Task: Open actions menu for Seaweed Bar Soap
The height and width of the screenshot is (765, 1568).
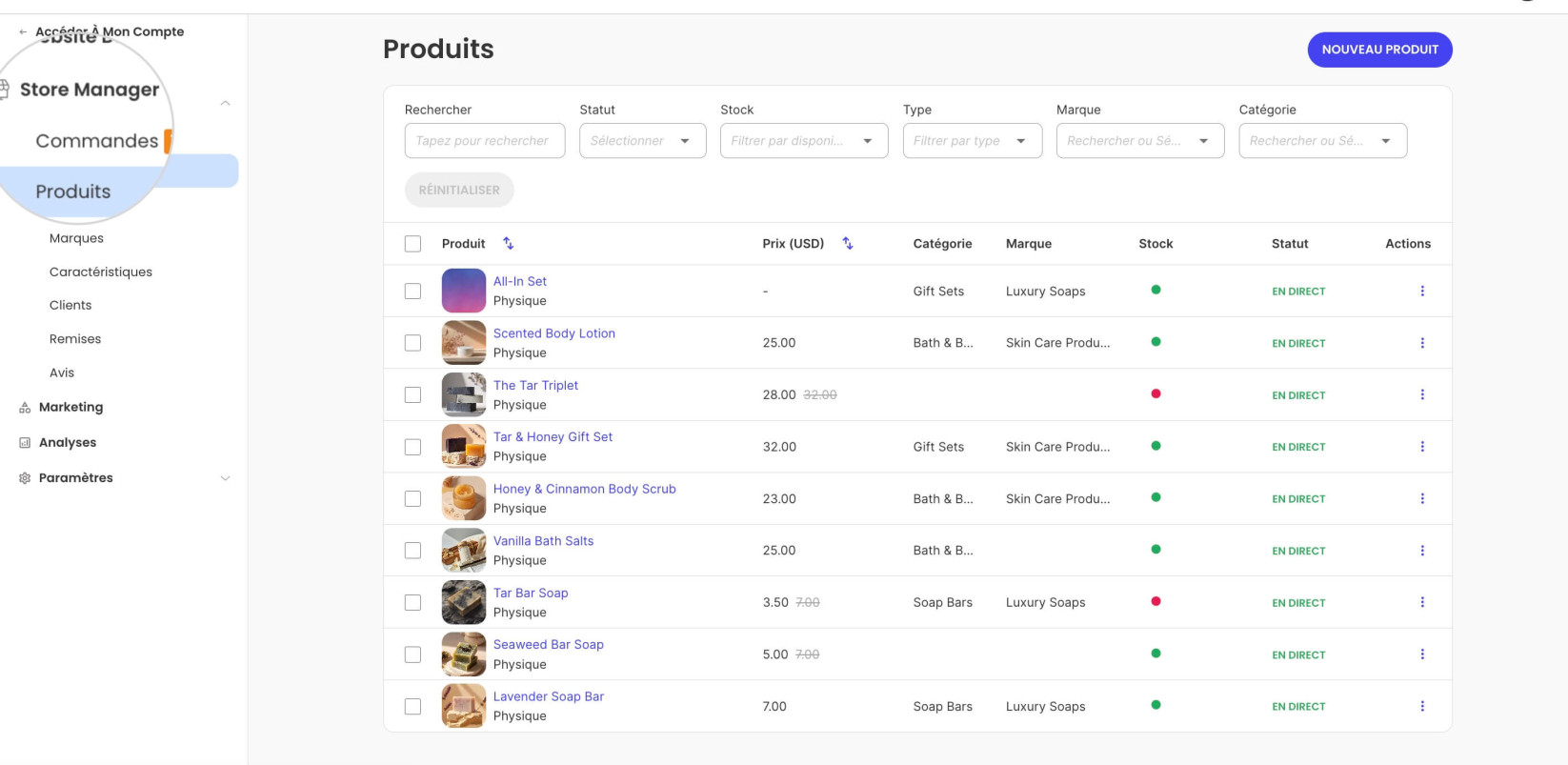Action: coord(1422,654)
